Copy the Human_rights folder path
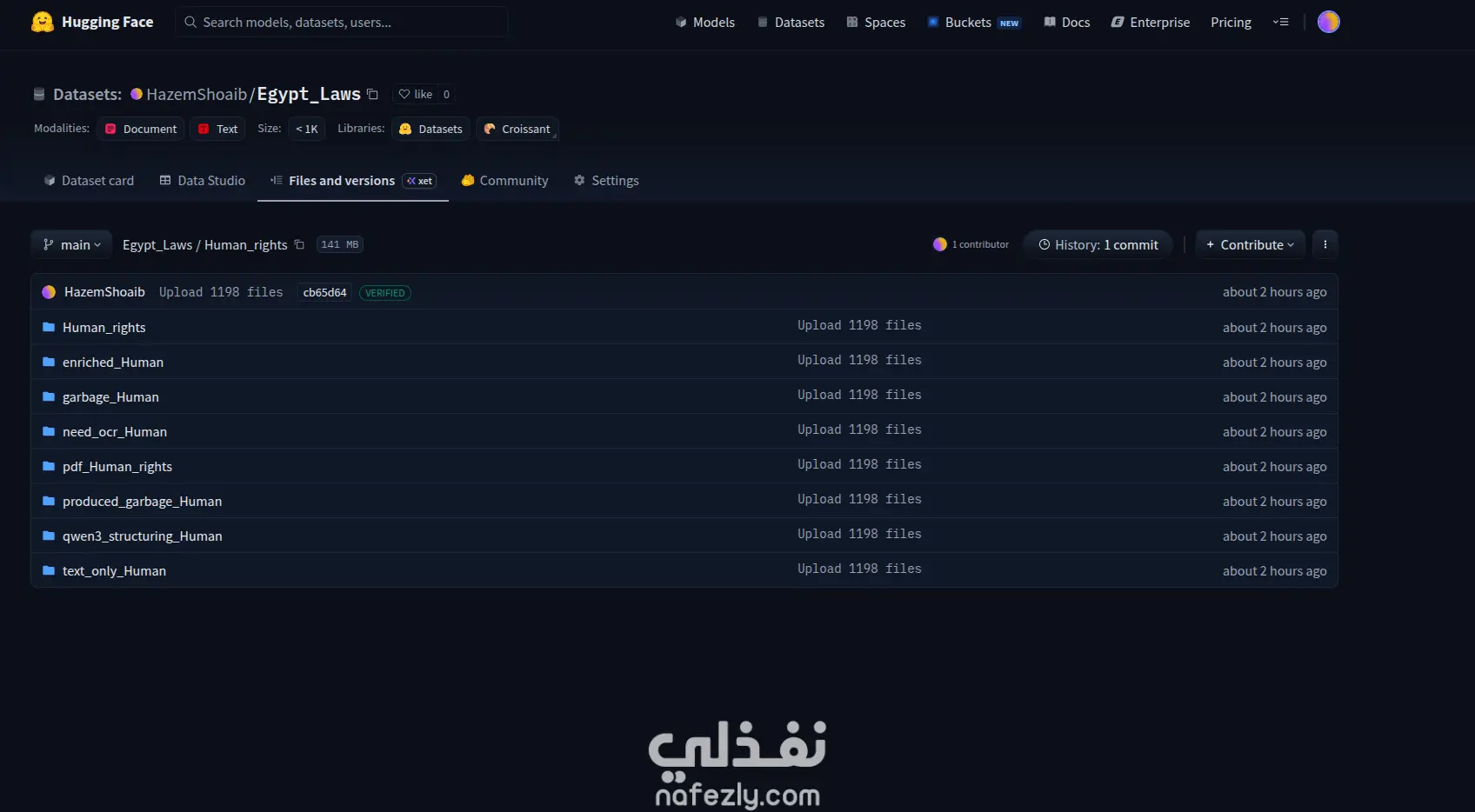 pyautogui.click(x=299, y=244)
